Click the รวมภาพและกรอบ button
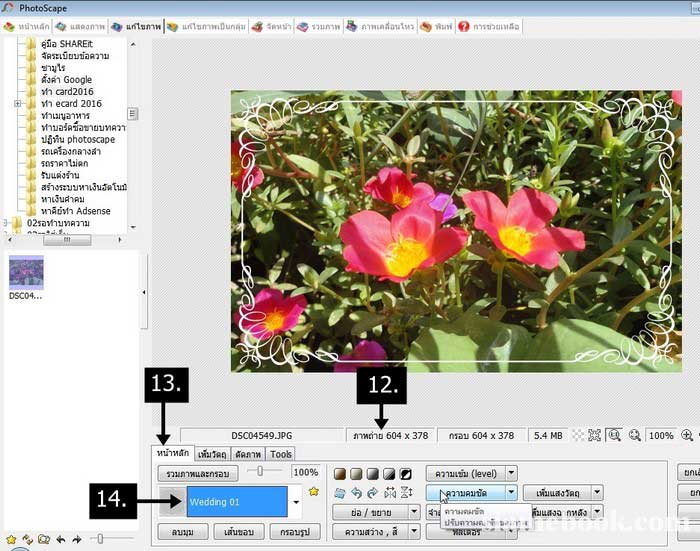 (198, 473)
